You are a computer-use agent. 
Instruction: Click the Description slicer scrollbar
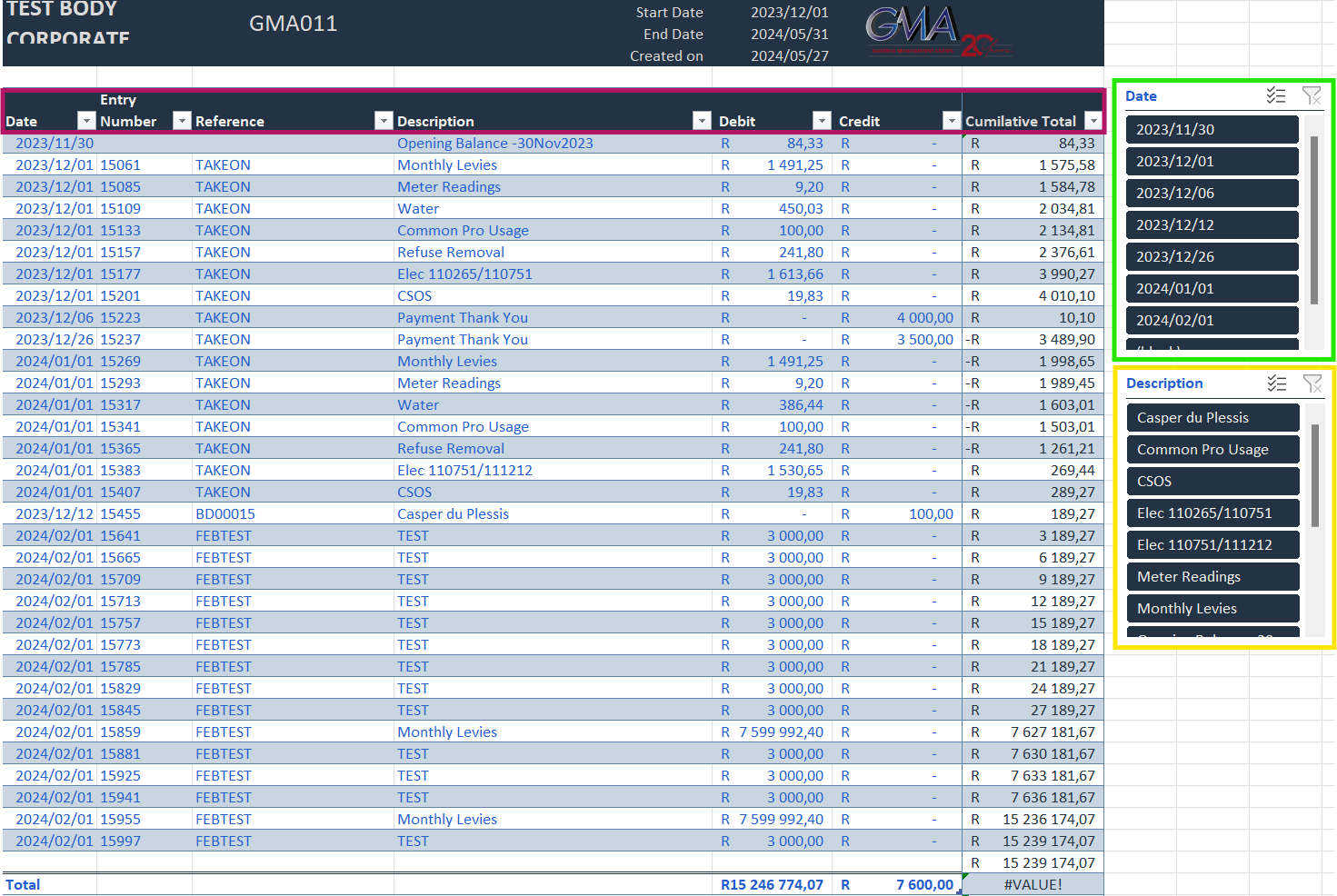click(1315, 475)
